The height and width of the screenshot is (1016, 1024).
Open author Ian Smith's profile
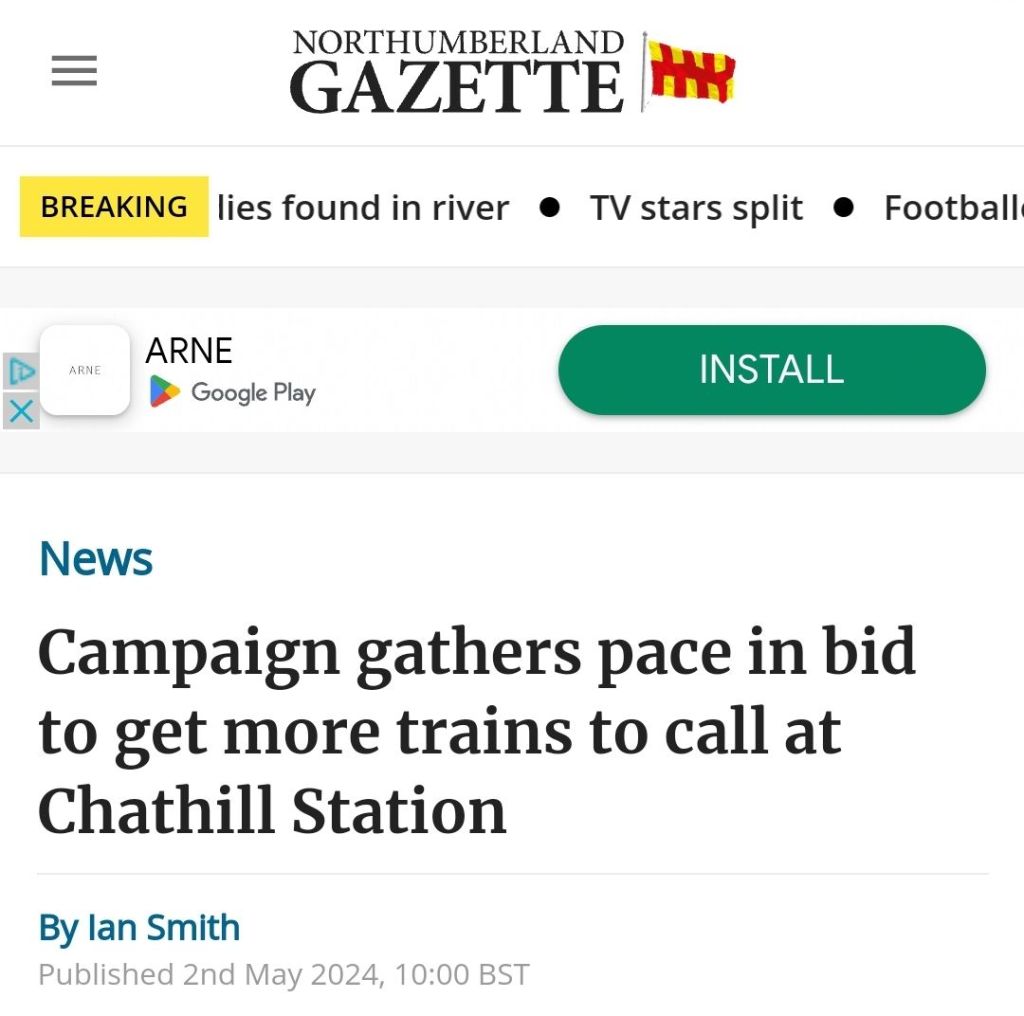(139, 928)
